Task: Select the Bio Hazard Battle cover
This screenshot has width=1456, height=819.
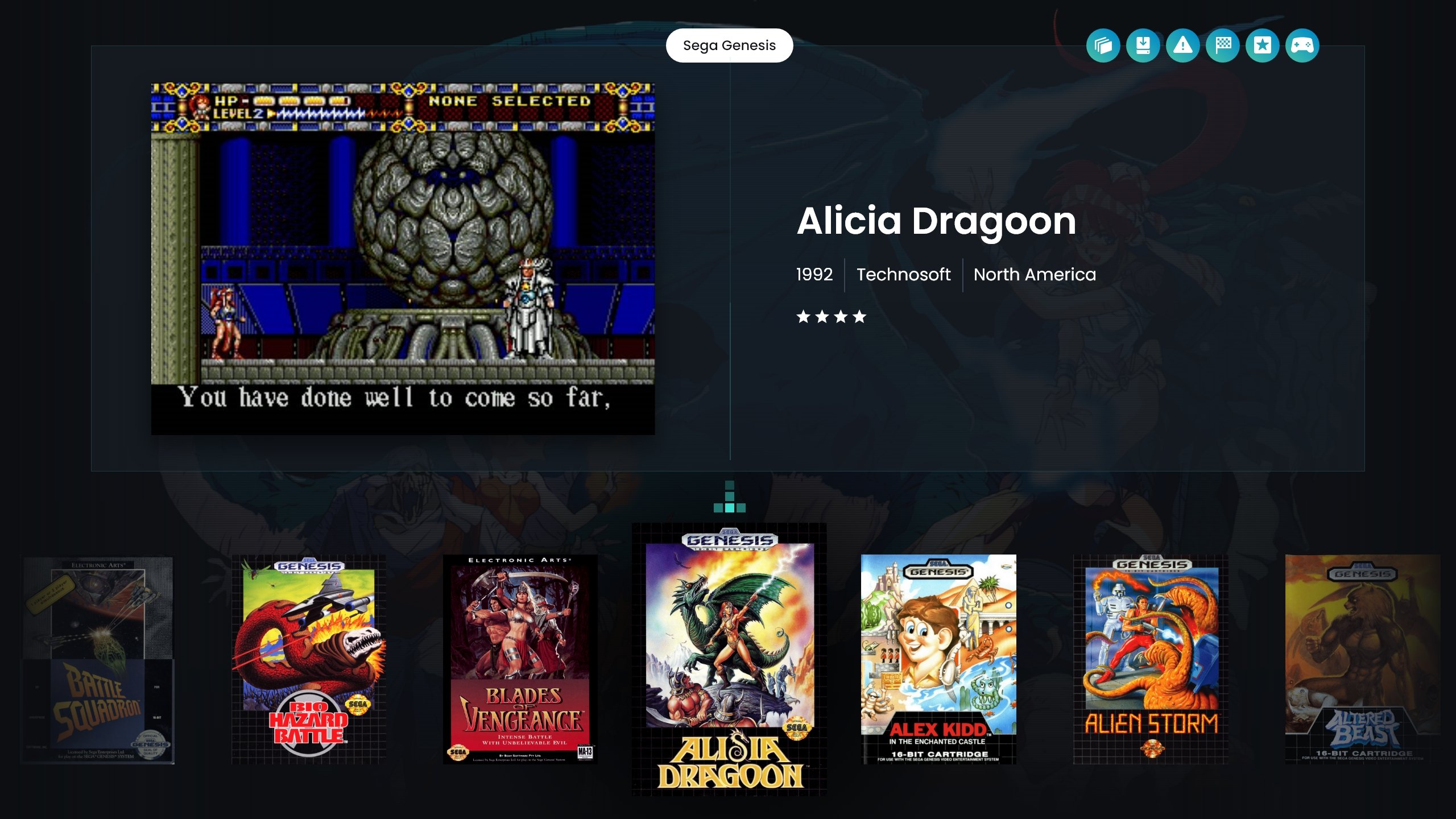Action: tap(309, 659)
